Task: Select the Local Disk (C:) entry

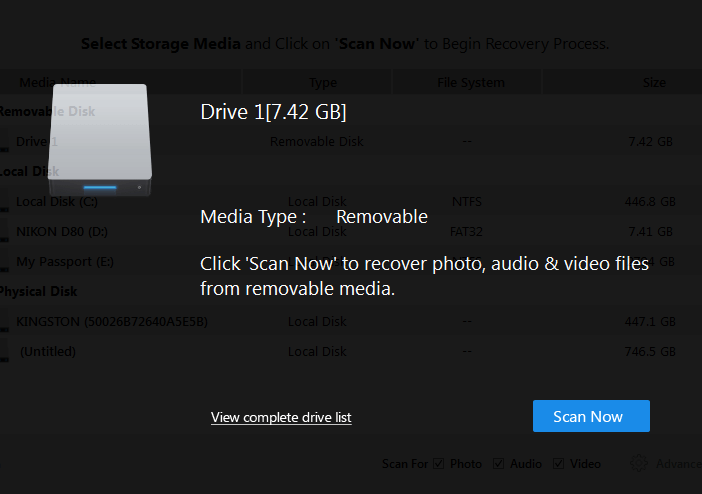Action: click(x=57, y=202)
